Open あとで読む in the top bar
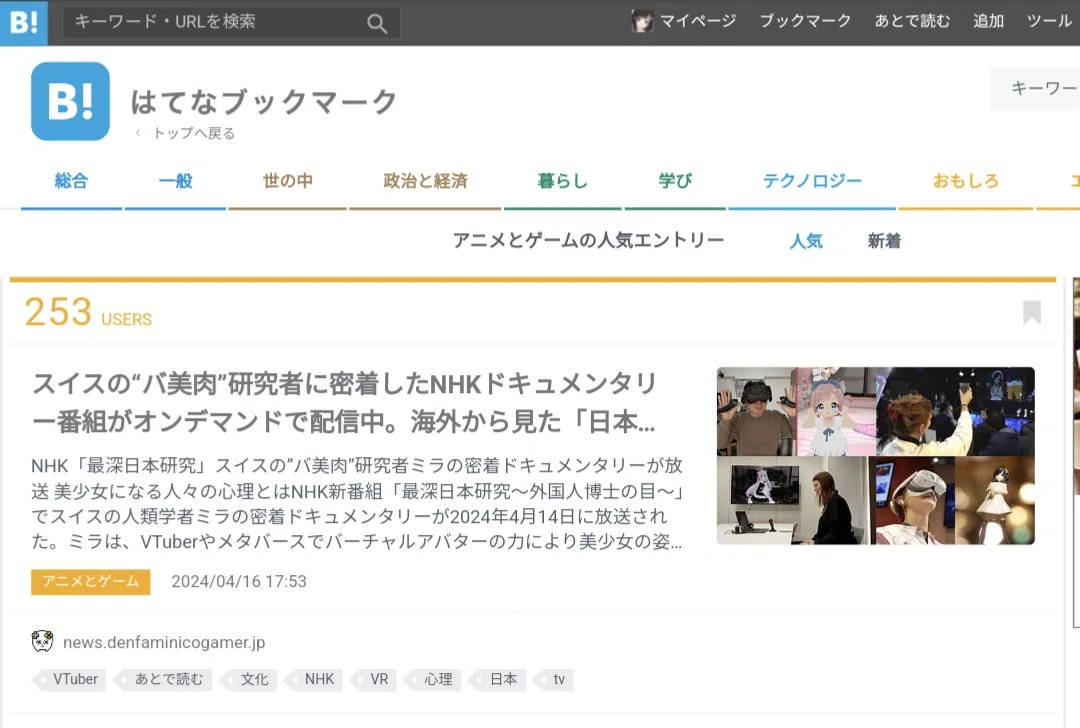 pyautogui.click(x=912, y=21)
